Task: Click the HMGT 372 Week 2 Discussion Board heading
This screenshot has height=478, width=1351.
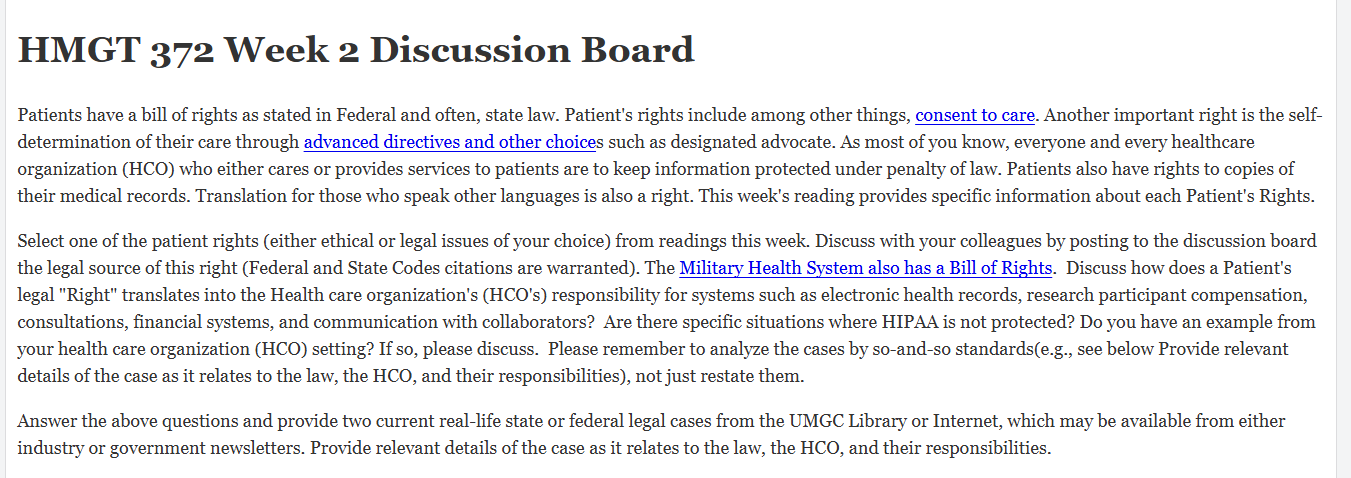Action: 356,50
